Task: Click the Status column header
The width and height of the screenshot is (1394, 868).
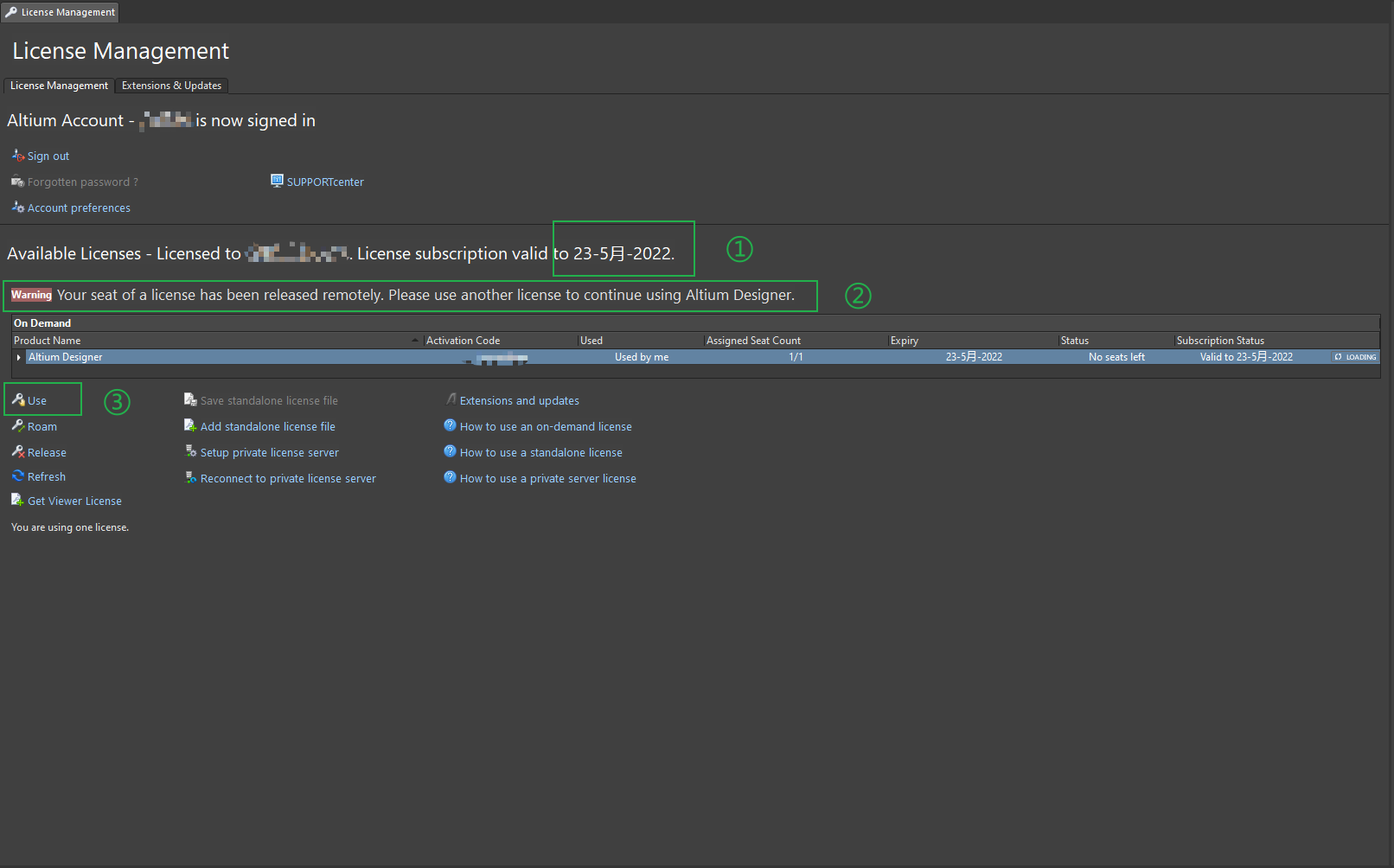Action: (1116, 341)
